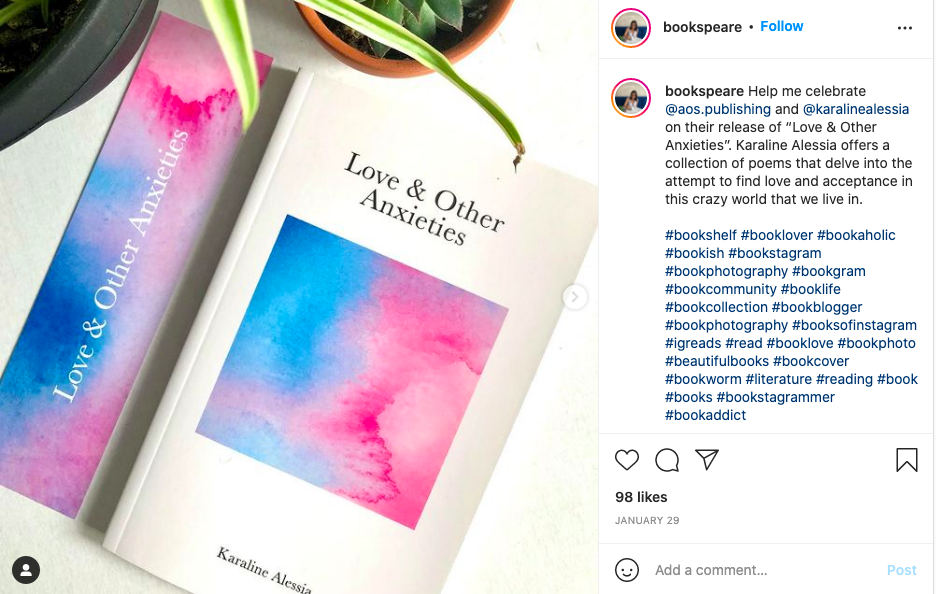936x594 pixels.
Task: Open the #booksofinstagram hashtag
Action: 854,325
